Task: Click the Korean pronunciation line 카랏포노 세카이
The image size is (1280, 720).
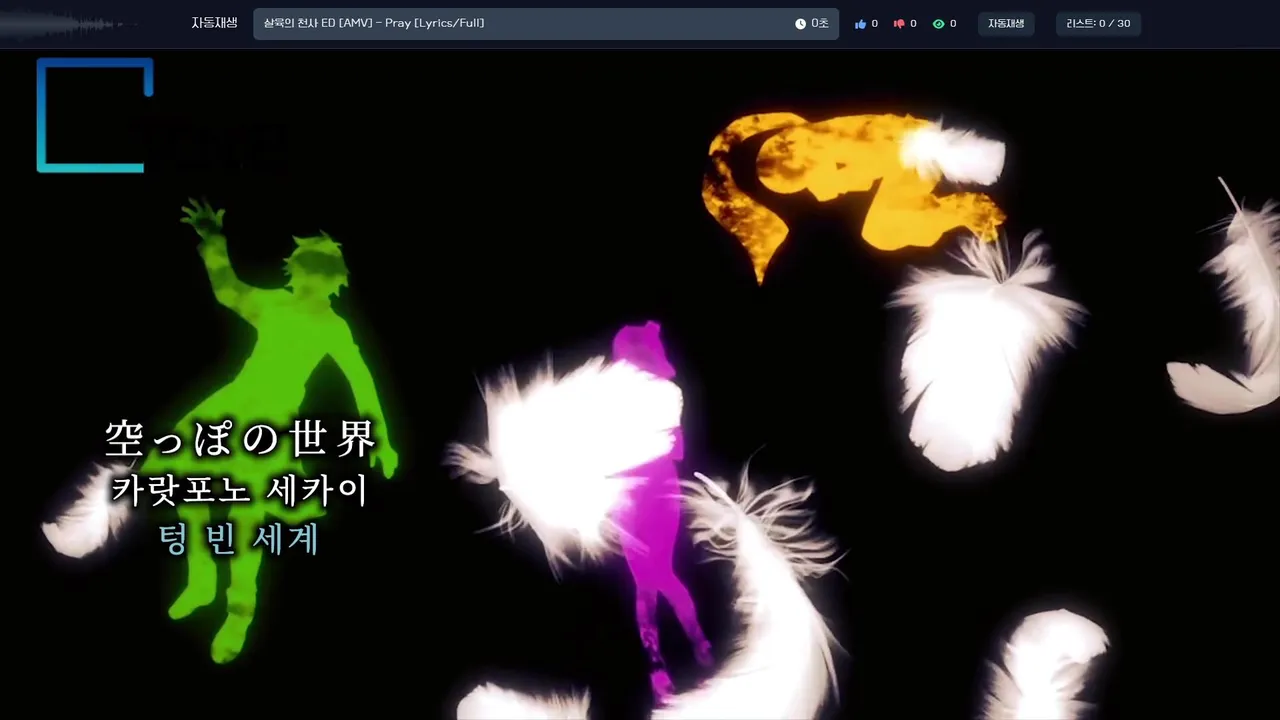Action: pos(240,491)
